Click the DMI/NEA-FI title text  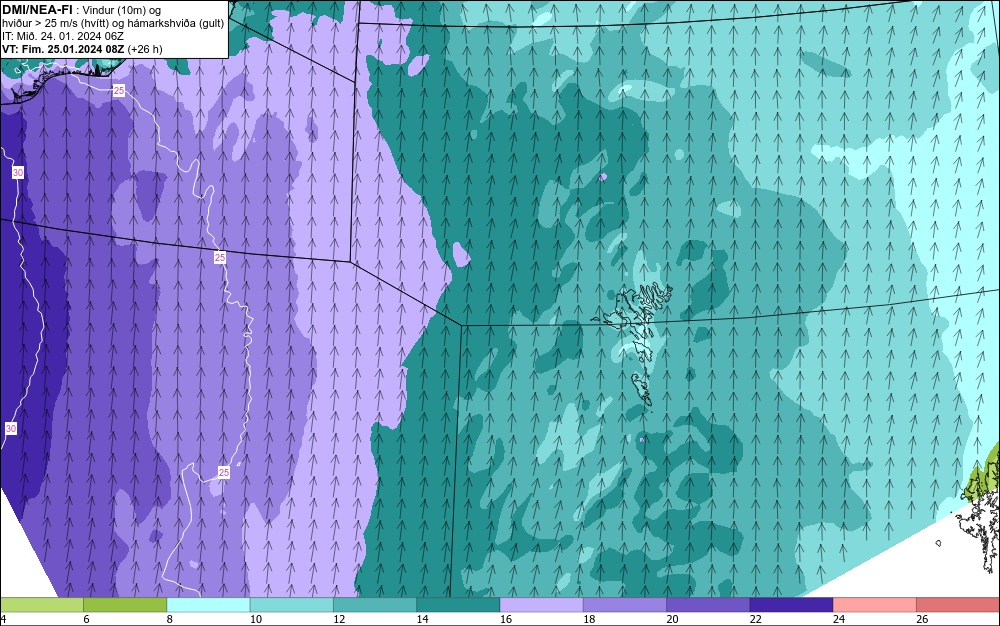click(x=36, y=10)
